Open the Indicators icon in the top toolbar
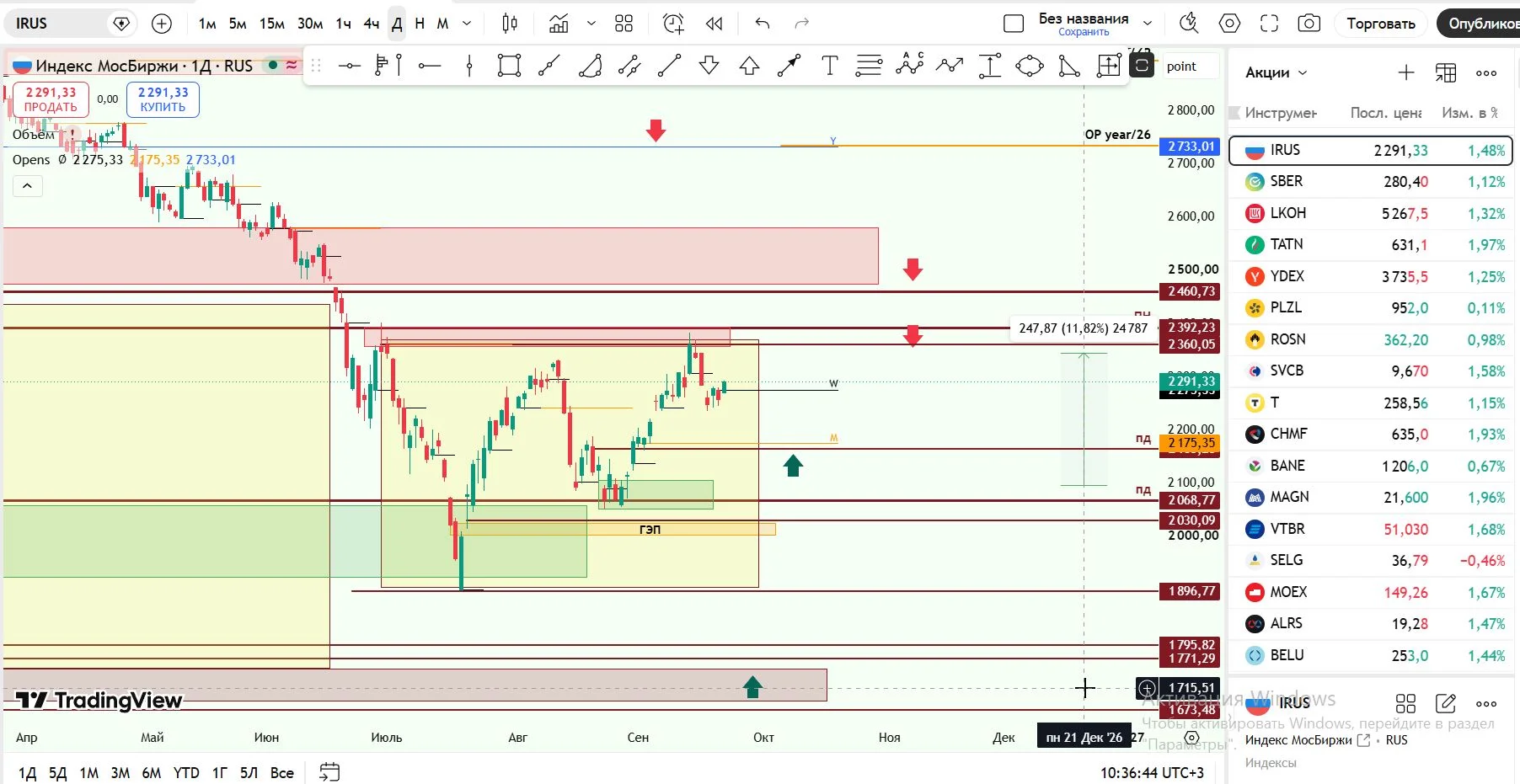The image size is (1520, 784). (559, 24)
